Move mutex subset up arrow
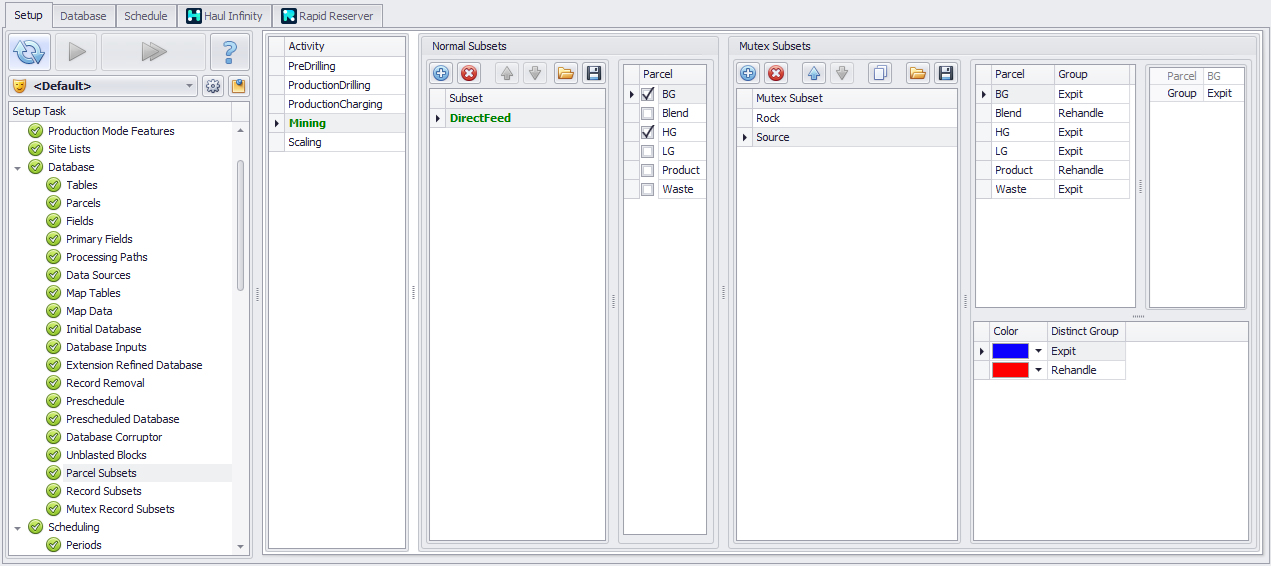Screen dimensions: 1271x566 (814, 73)
